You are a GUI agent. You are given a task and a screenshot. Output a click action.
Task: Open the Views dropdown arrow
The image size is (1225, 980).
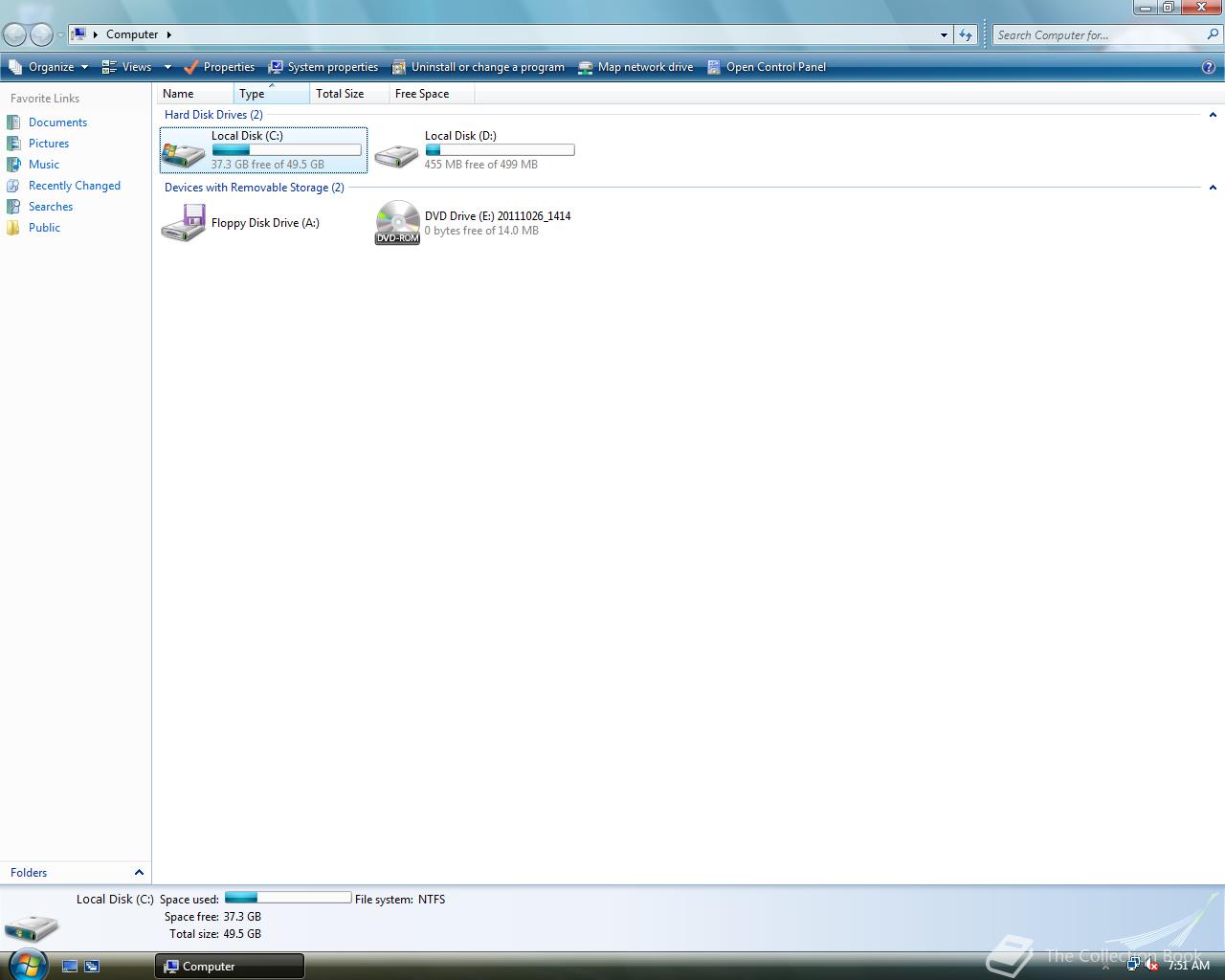coord(167,67)
